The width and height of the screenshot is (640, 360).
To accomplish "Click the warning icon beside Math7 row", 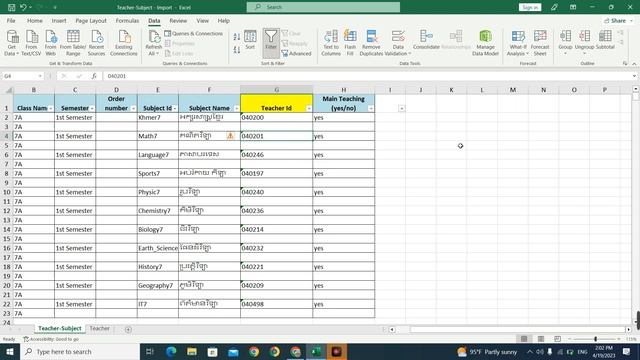I will pyautogui.click(x=230, y=136).
